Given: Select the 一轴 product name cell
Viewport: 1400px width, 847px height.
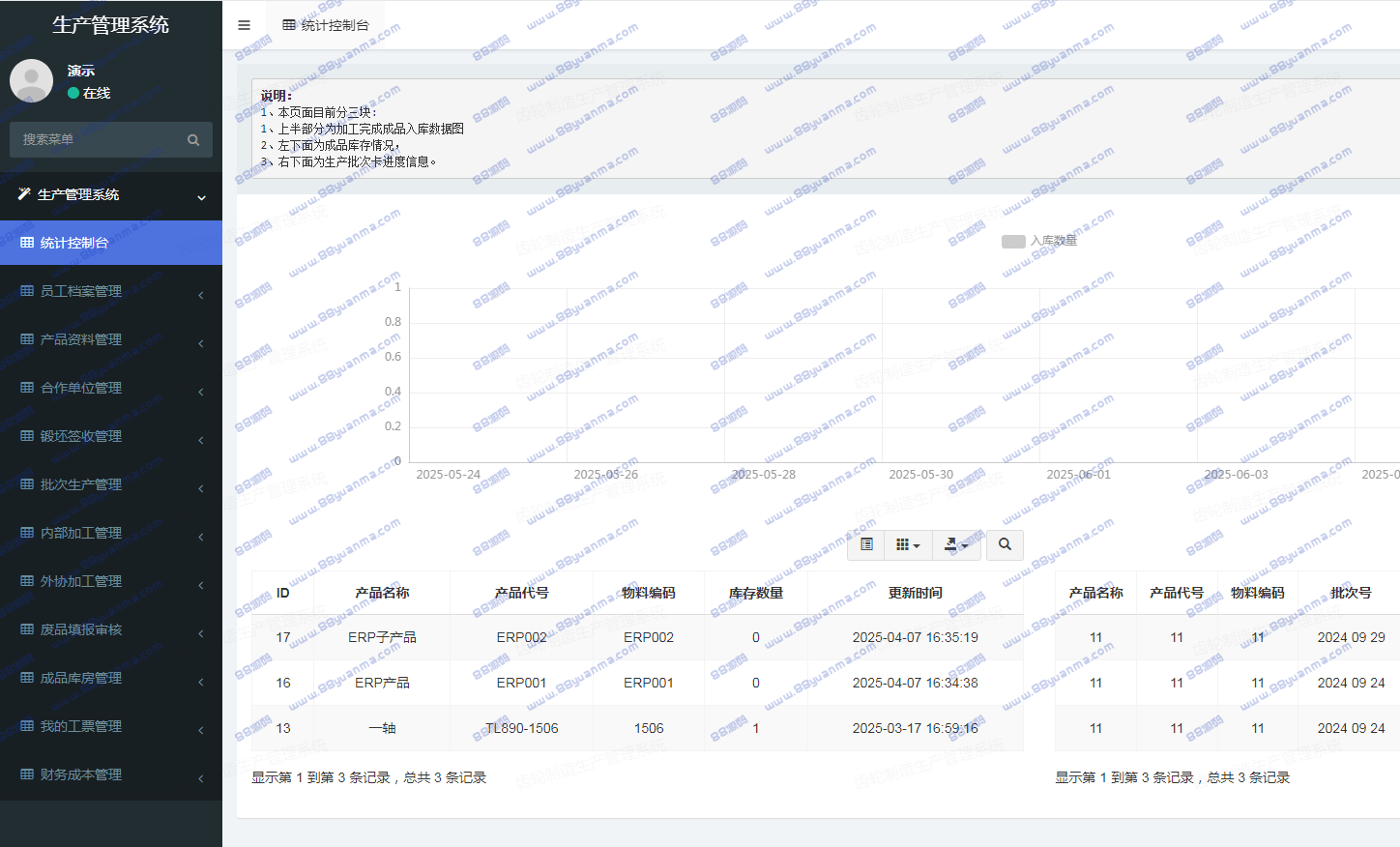Looking at the screenshot, I should (382, 728).
